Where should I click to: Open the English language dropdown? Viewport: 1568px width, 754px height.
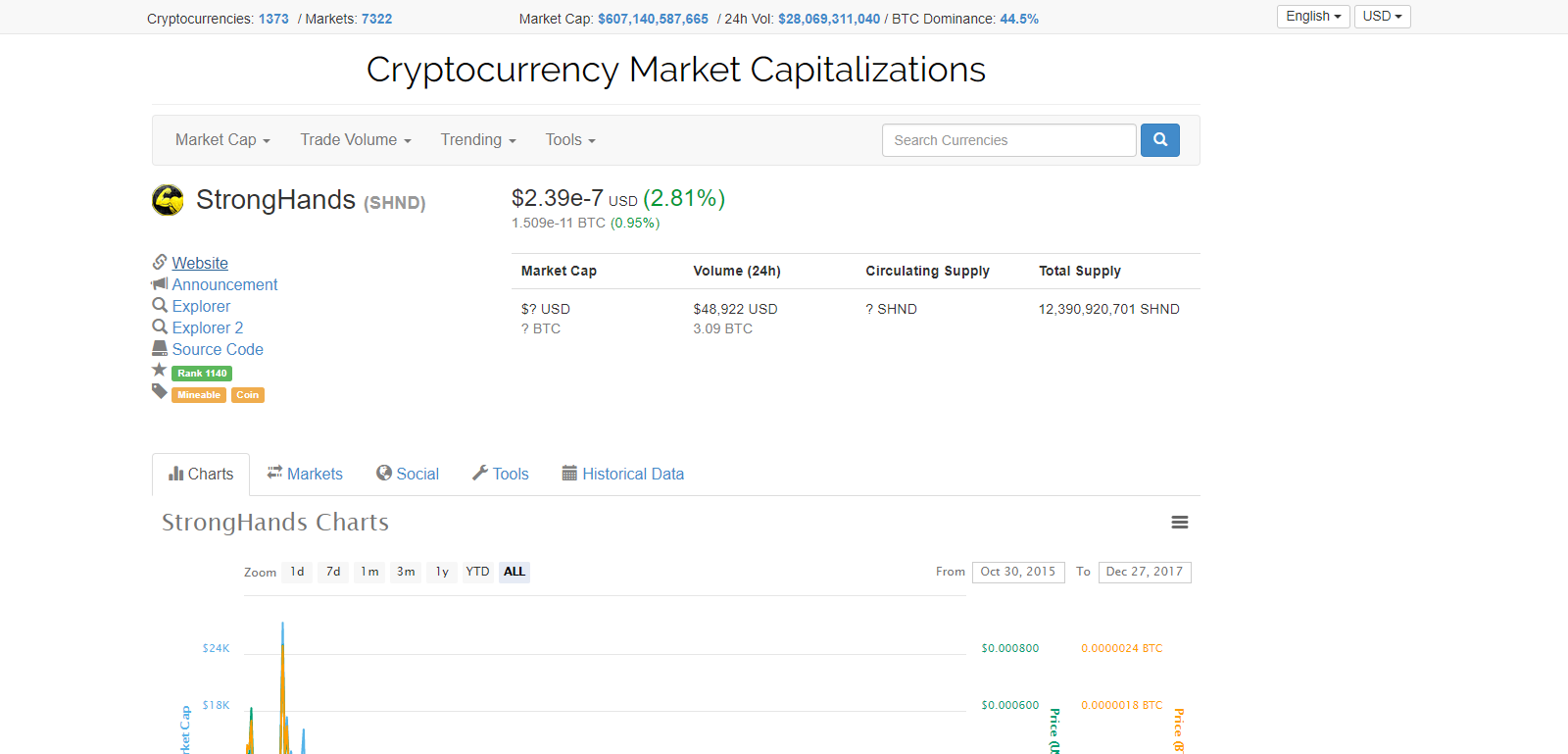tap(1313, 17)
